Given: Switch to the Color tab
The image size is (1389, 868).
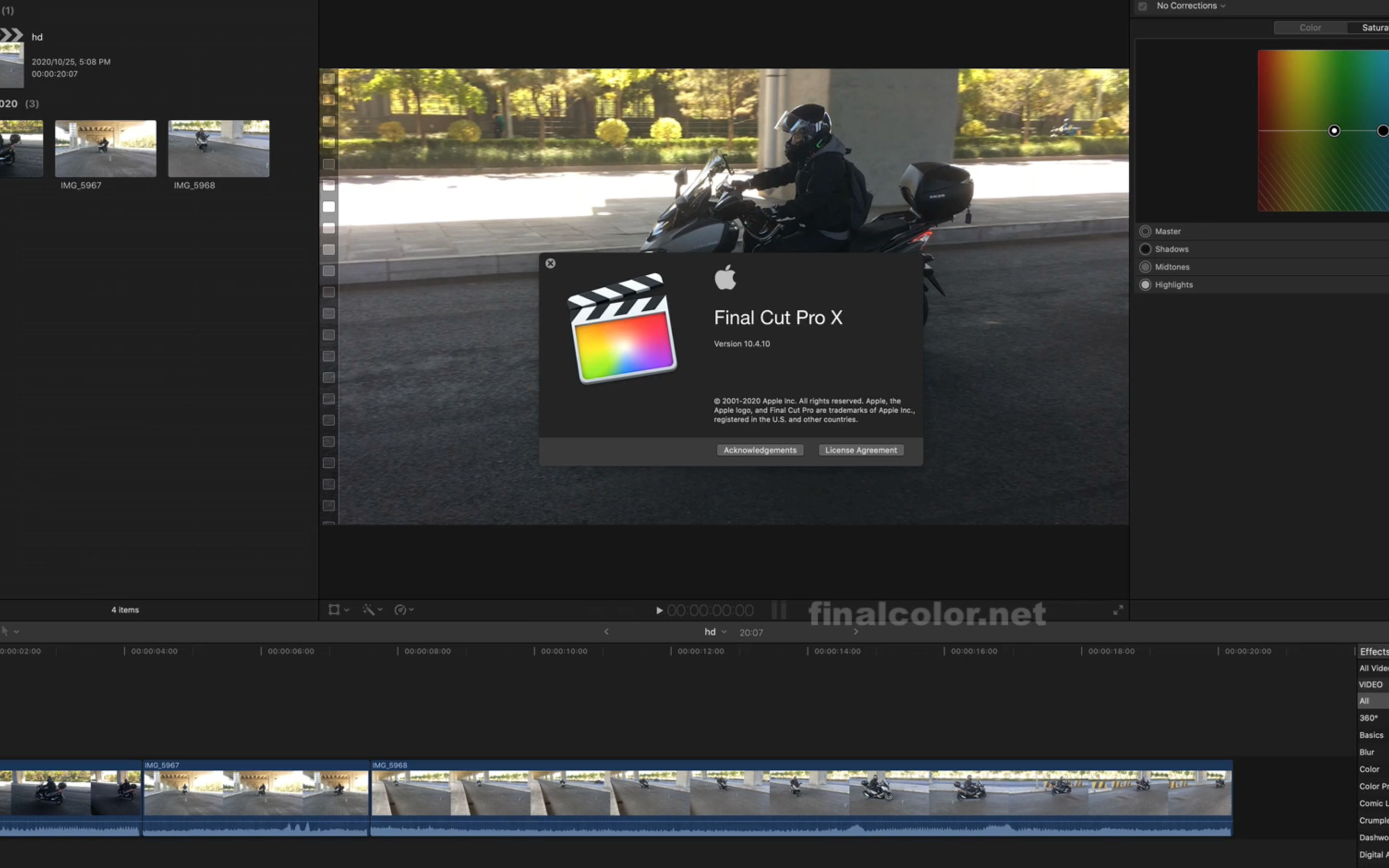Looking at the screenshot, I should point(1310,28).
